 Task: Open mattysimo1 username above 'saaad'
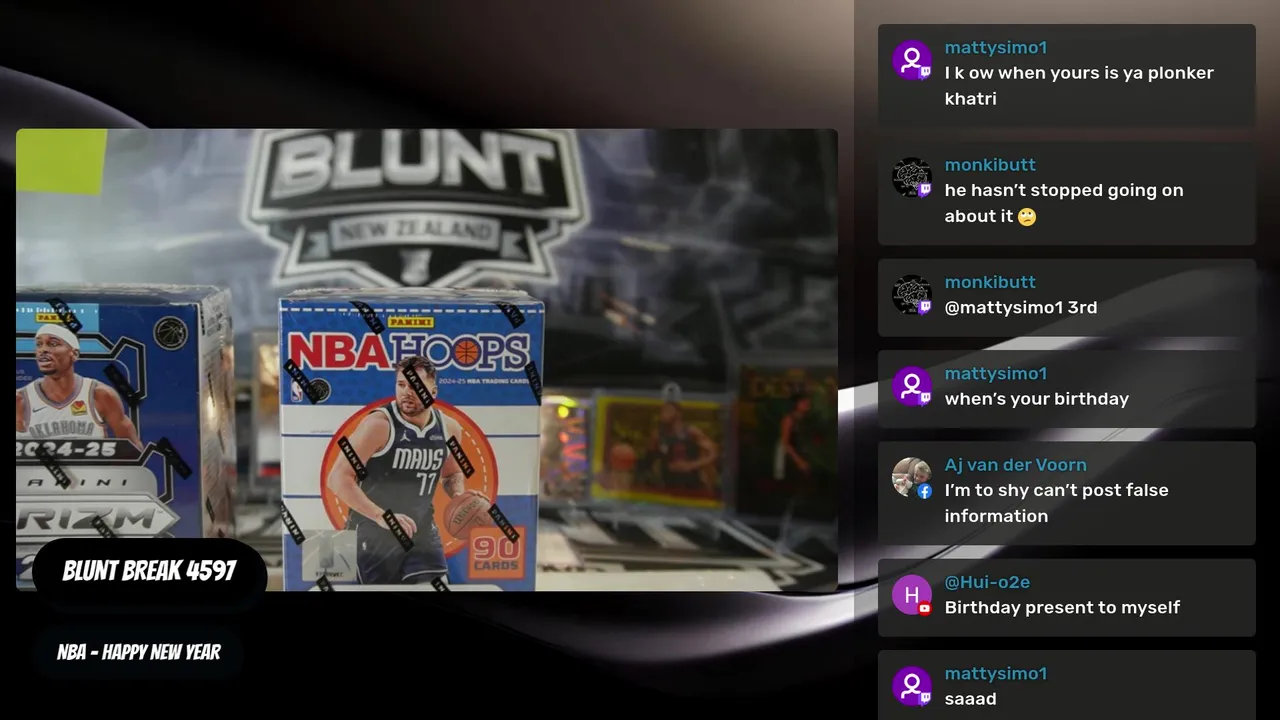tap(996, 673)
